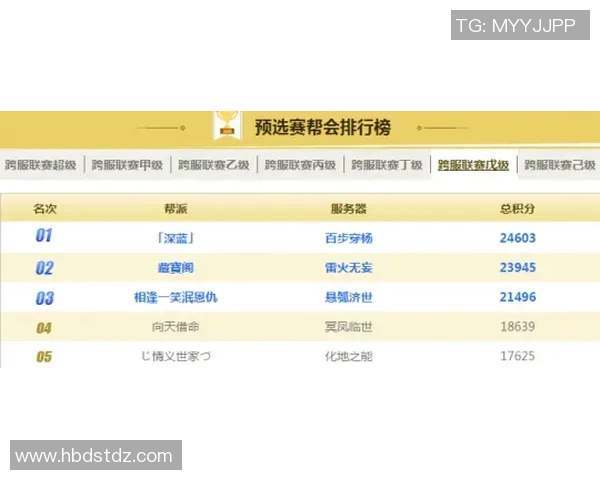The image size is (600, 480).
Task: Open the 跨服联赛甲级 tab
Action: pyautogui.click(x=127, y=165)
